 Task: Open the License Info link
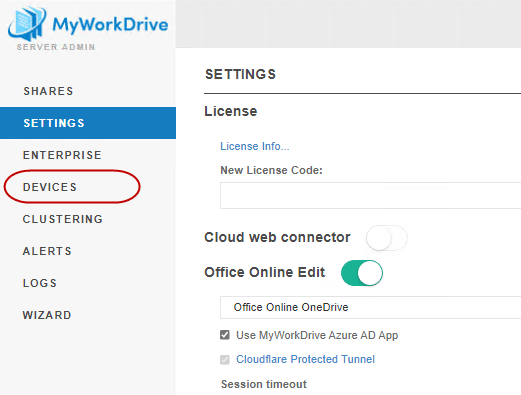(x=255, y=146)
